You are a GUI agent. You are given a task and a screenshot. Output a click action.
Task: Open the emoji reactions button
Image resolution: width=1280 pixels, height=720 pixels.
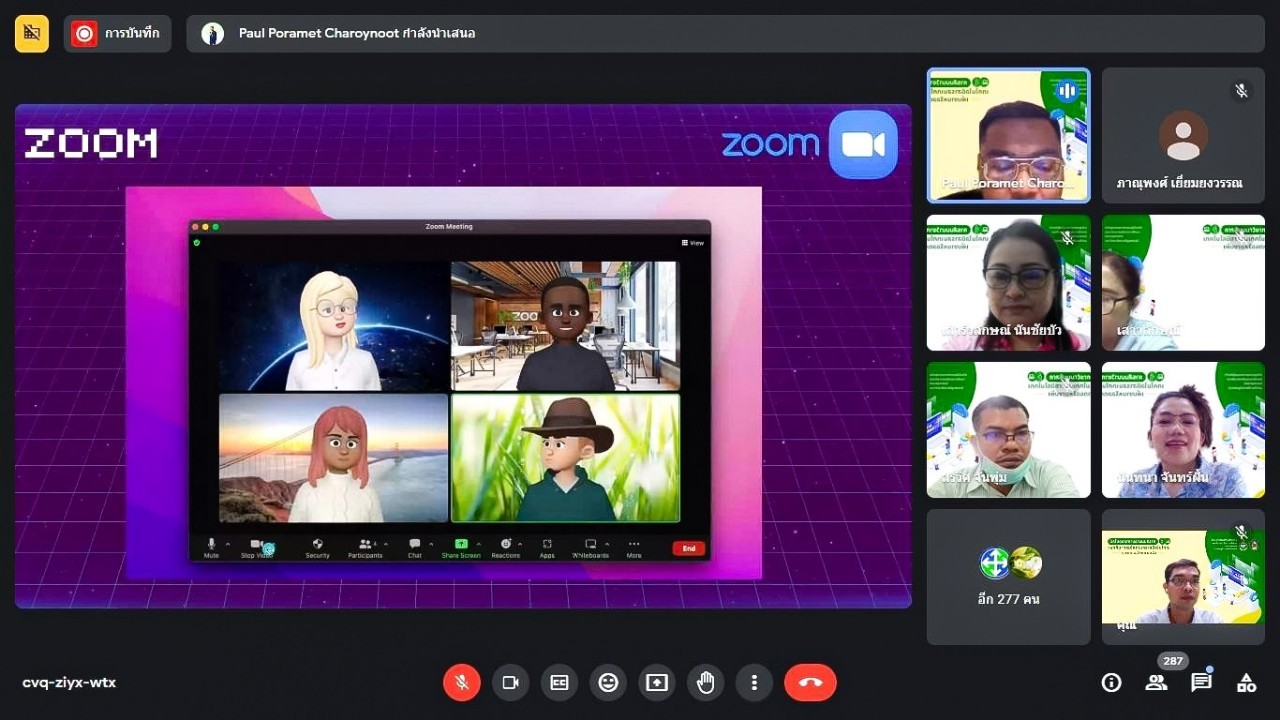608,683
